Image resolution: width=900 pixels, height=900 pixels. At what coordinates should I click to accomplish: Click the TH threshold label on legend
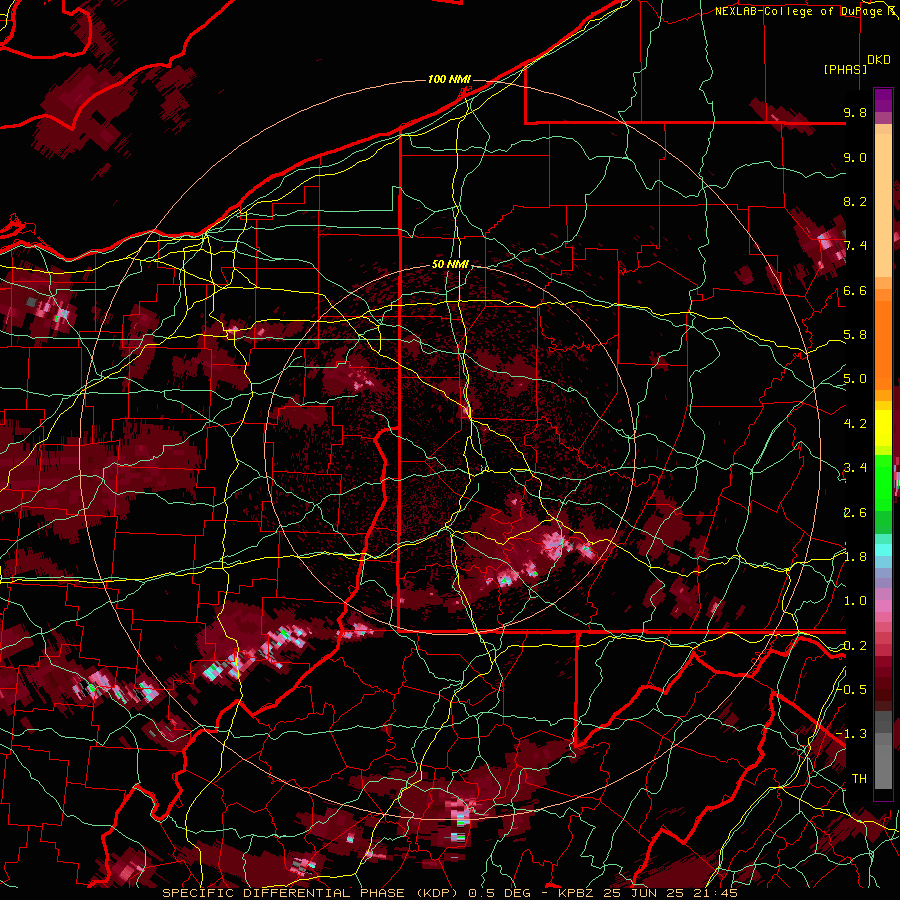pyautogui.click(x=859, y=778)
